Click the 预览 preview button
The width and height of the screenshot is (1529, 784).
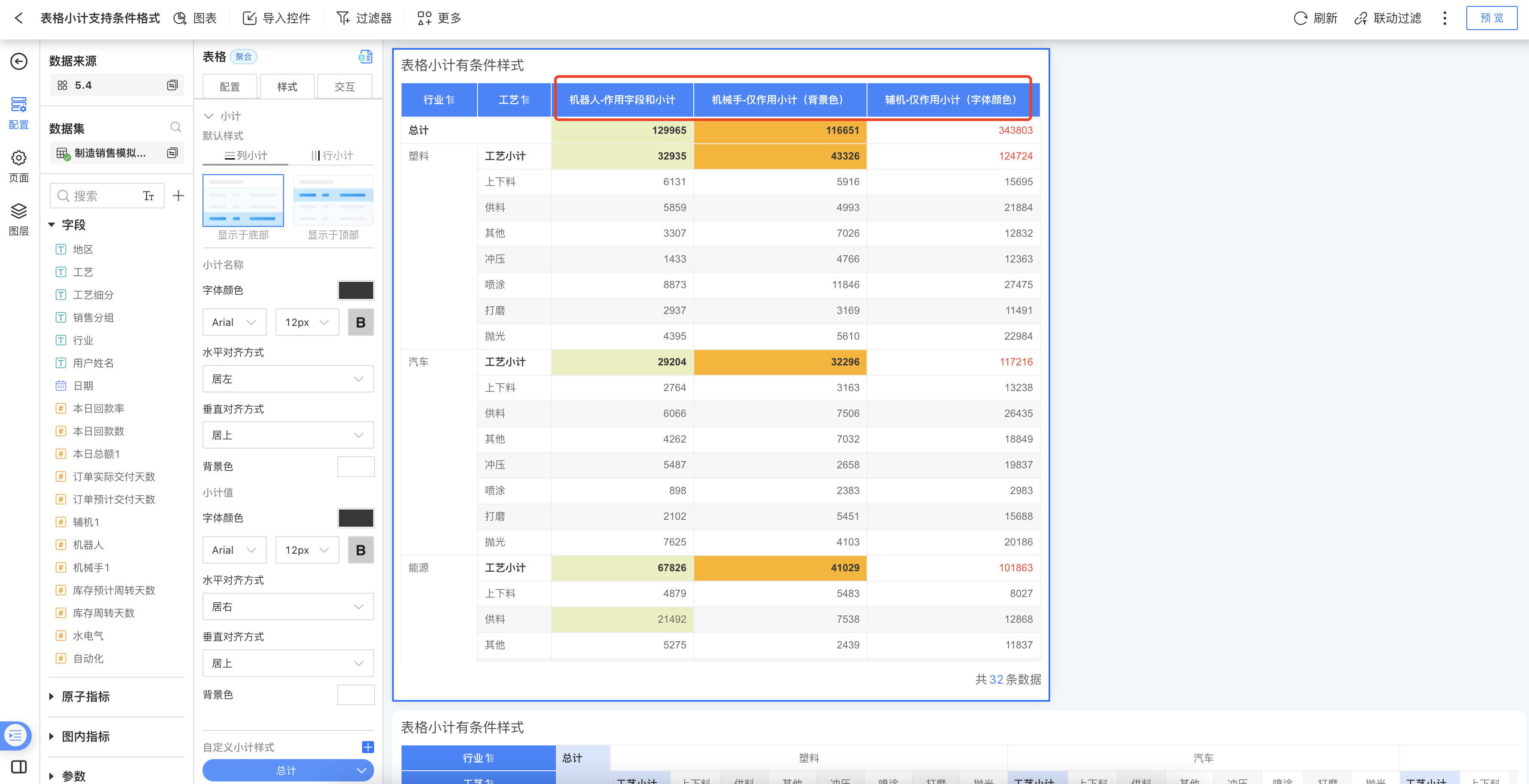tap(1491, 18)
